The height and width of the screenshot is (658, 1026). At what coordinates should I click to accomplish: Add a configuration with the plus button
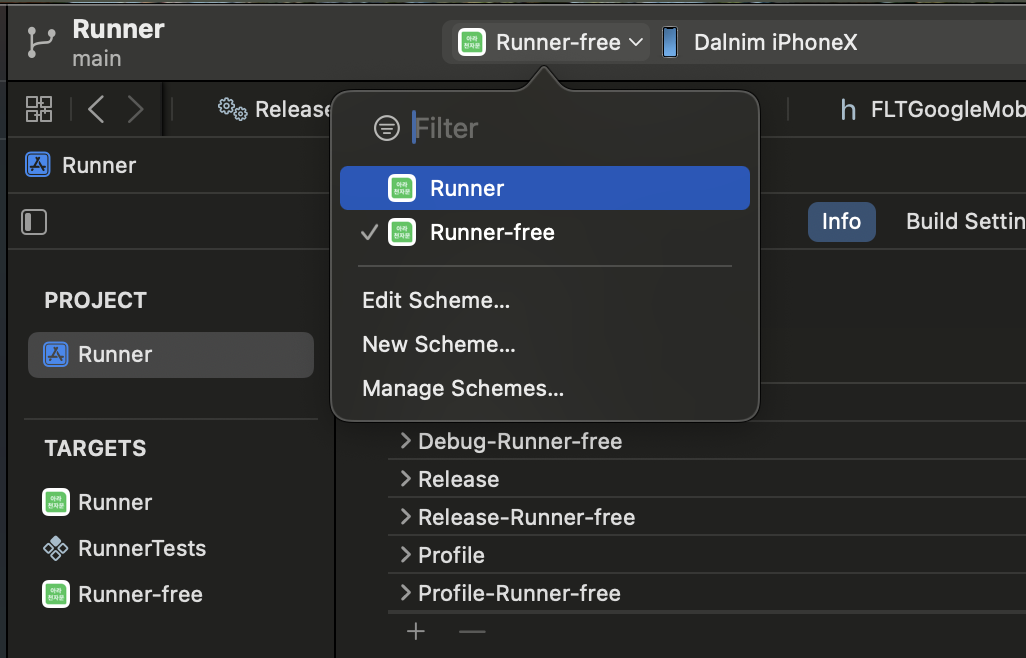416,631
